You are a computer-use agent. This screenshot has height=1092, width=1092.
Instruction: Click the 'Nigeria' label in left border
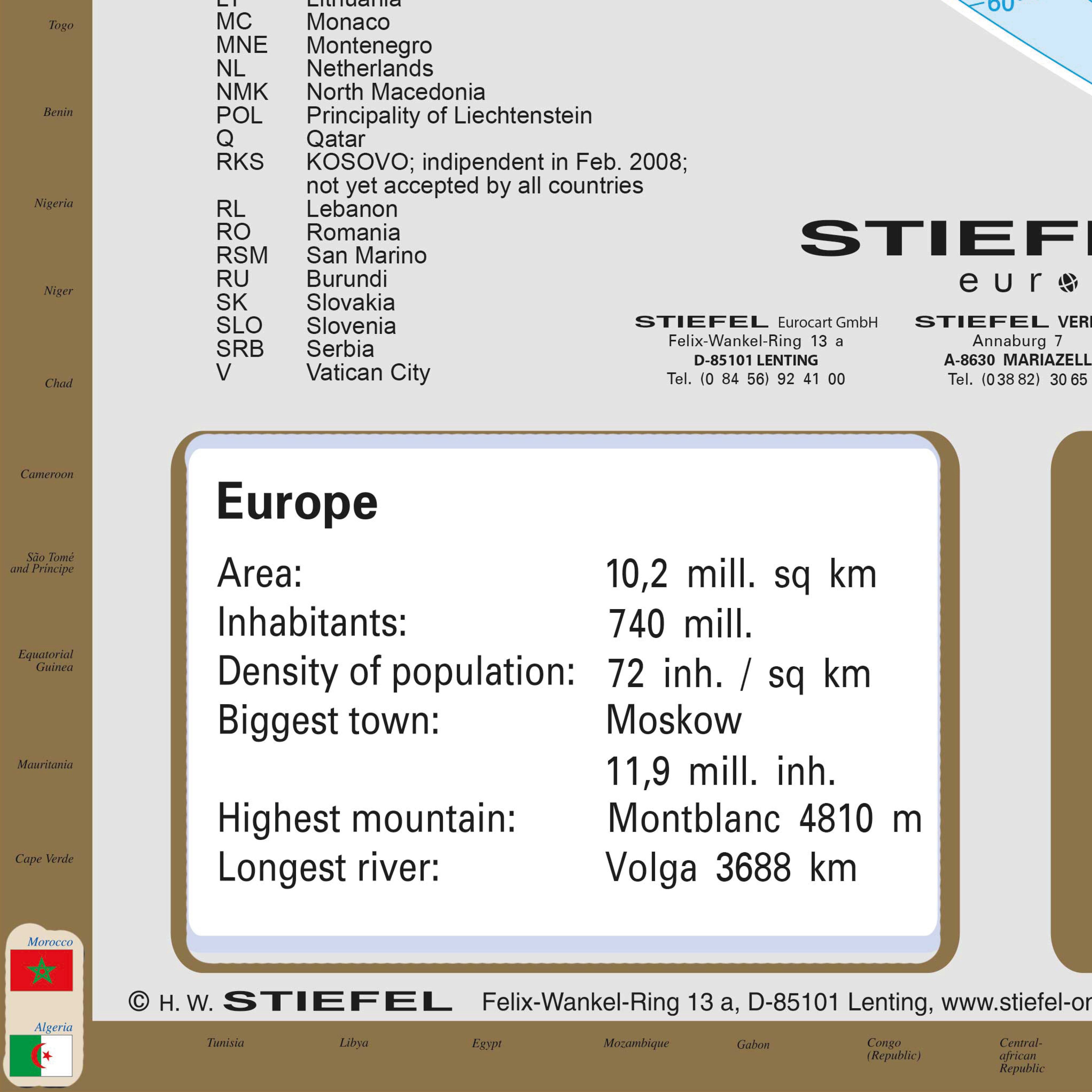coord(54,203)
